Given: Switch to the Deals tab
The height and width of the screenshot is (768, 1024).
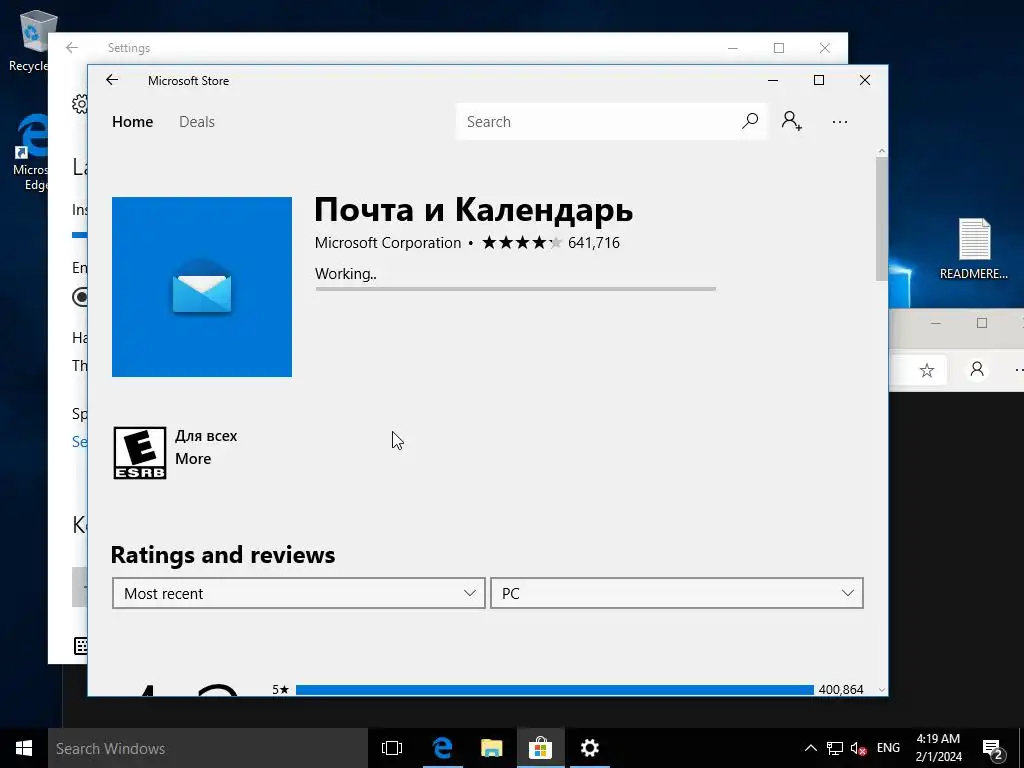Looking at the screenshot, I should (197, 121).
